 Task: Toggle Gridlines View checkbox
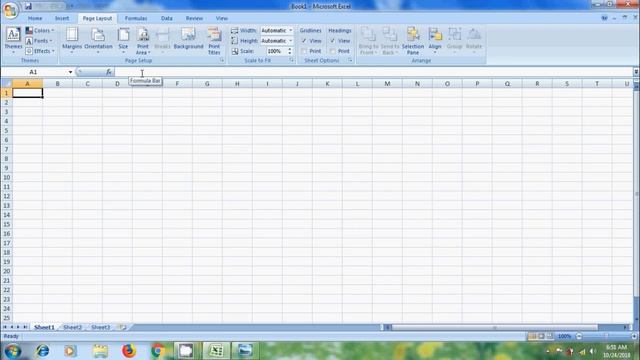pyautogui.click(x=304, y=41)
